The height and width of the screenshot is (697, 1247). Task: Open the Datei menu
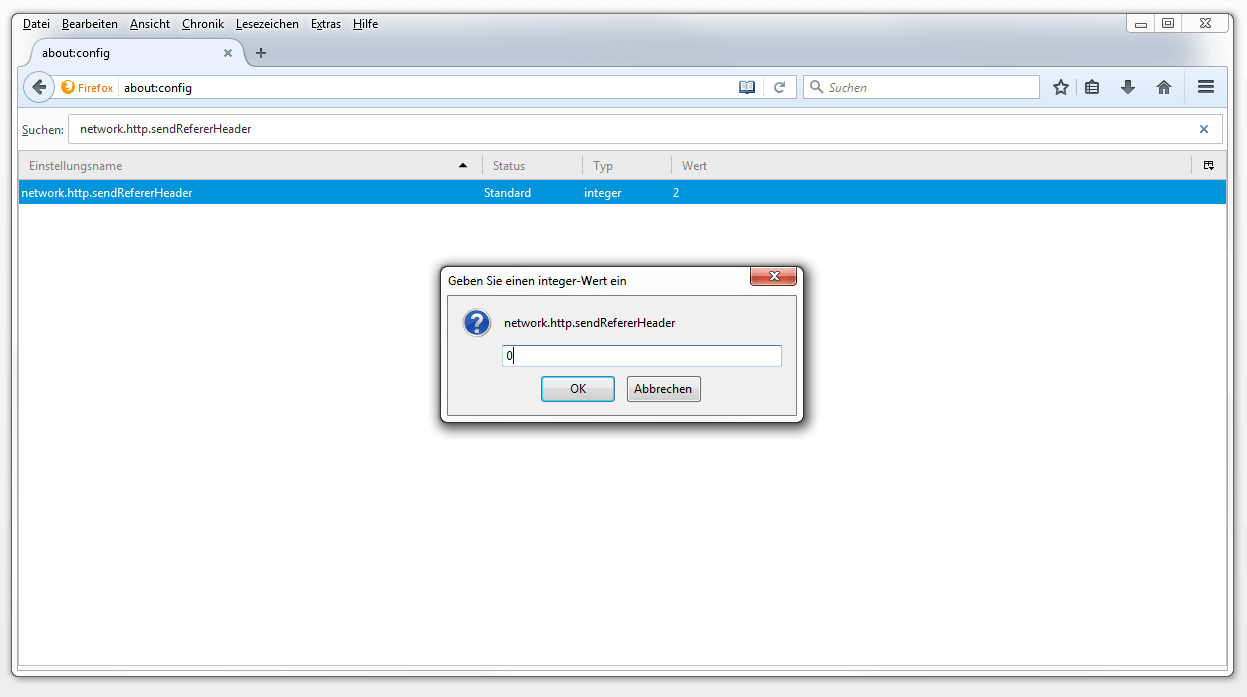(36, 24)
